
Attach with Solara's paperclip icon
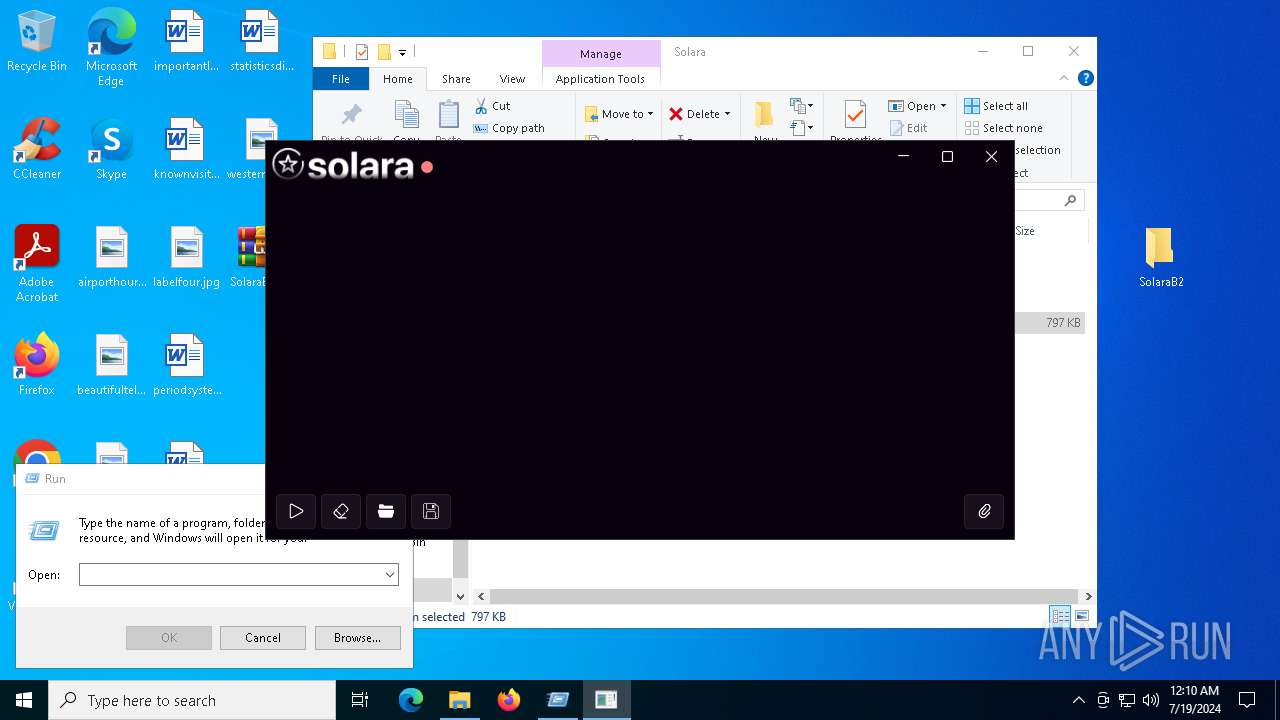click(x=984, y=511)
